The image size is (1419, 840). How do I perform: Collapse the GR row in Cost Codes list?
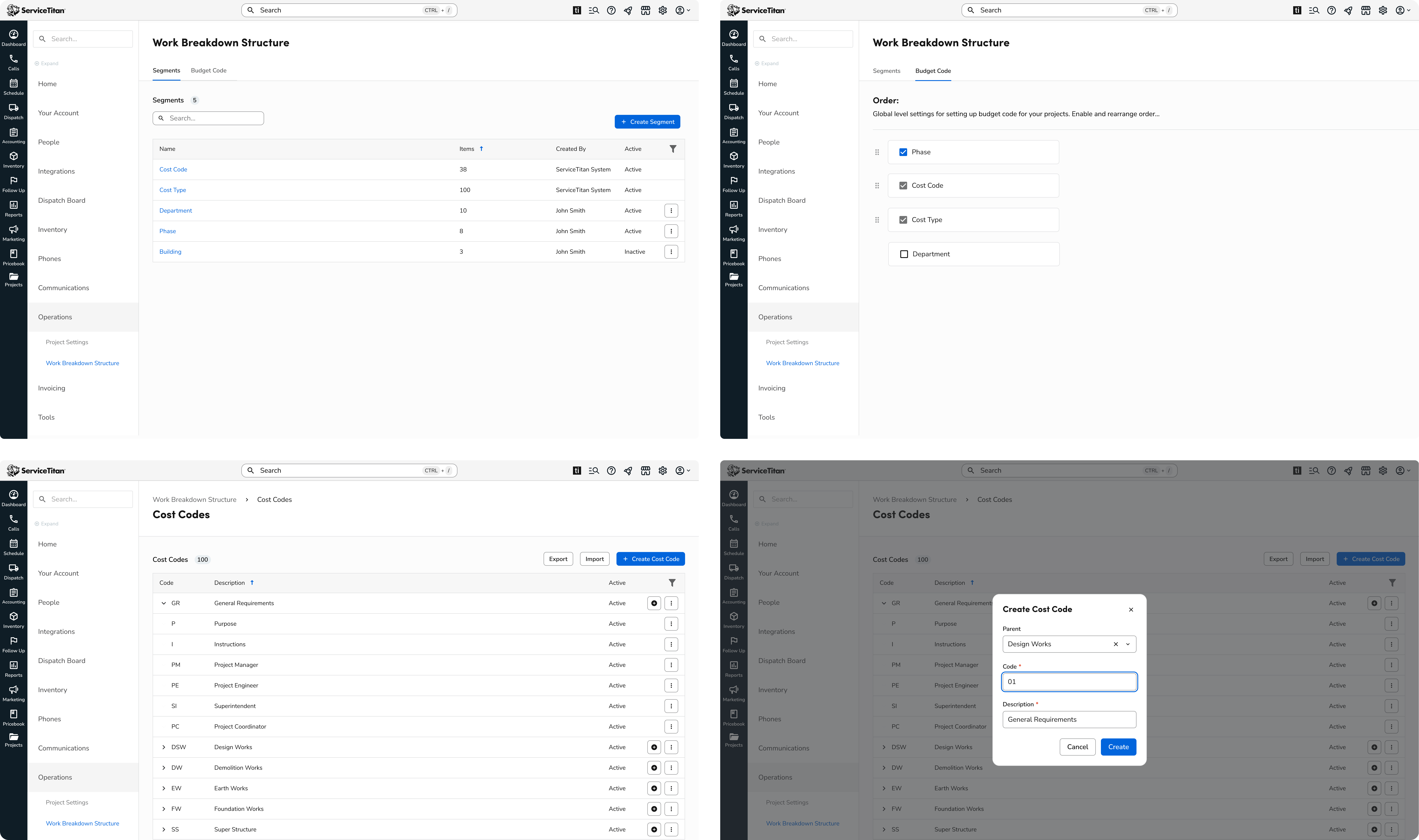tap(164, 603)
